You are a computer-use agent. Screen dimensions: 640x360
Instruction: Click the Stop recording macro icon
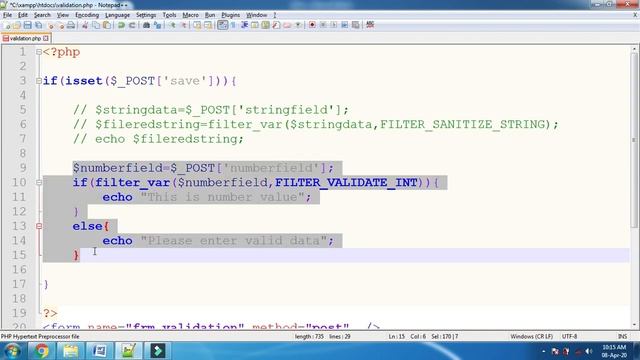323,25
